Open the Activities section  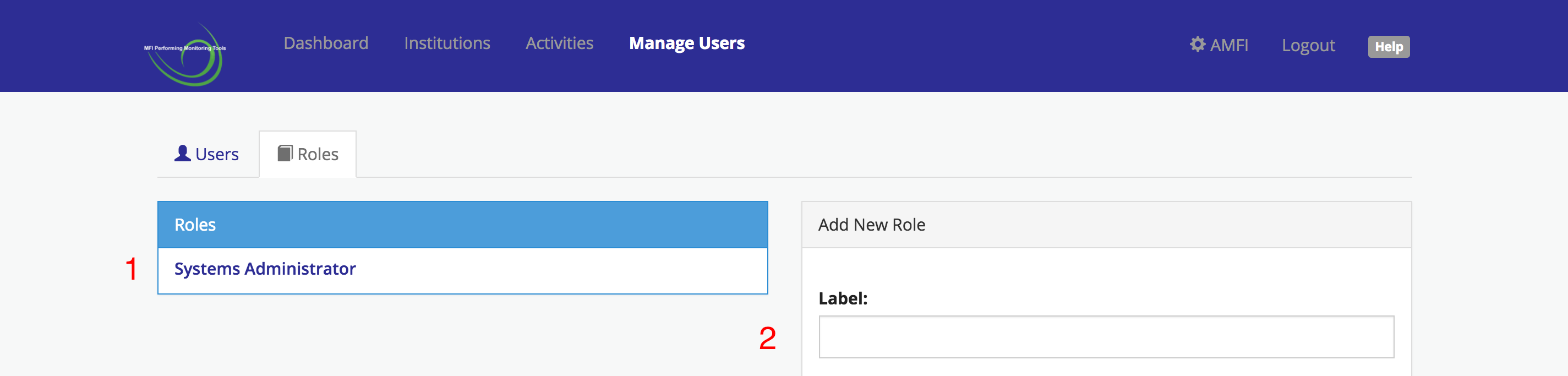pos(559,43)
